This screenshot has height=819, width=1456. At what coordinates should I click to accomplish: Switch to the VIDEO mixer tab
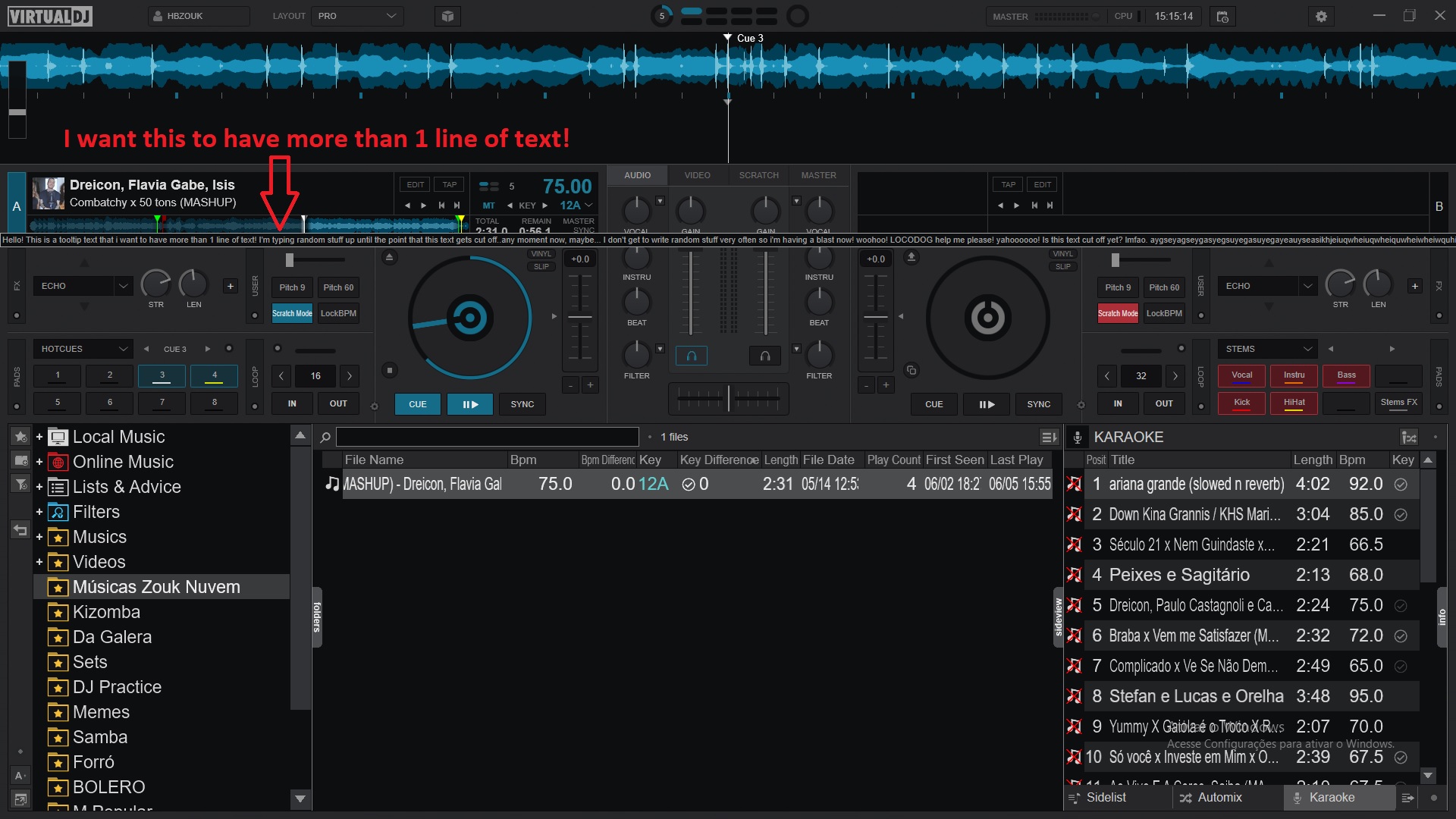click(x=697, y=175)
